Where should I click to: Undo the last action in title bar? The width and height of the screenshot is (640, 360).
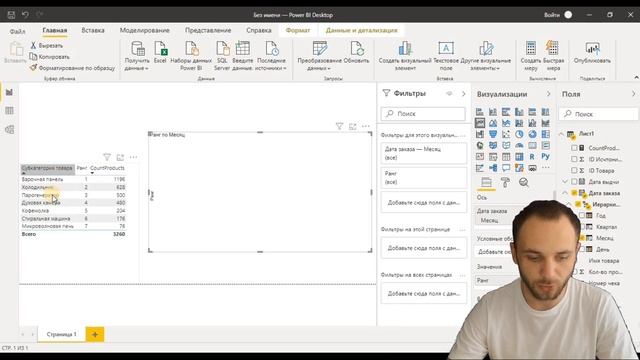point(25,15)
